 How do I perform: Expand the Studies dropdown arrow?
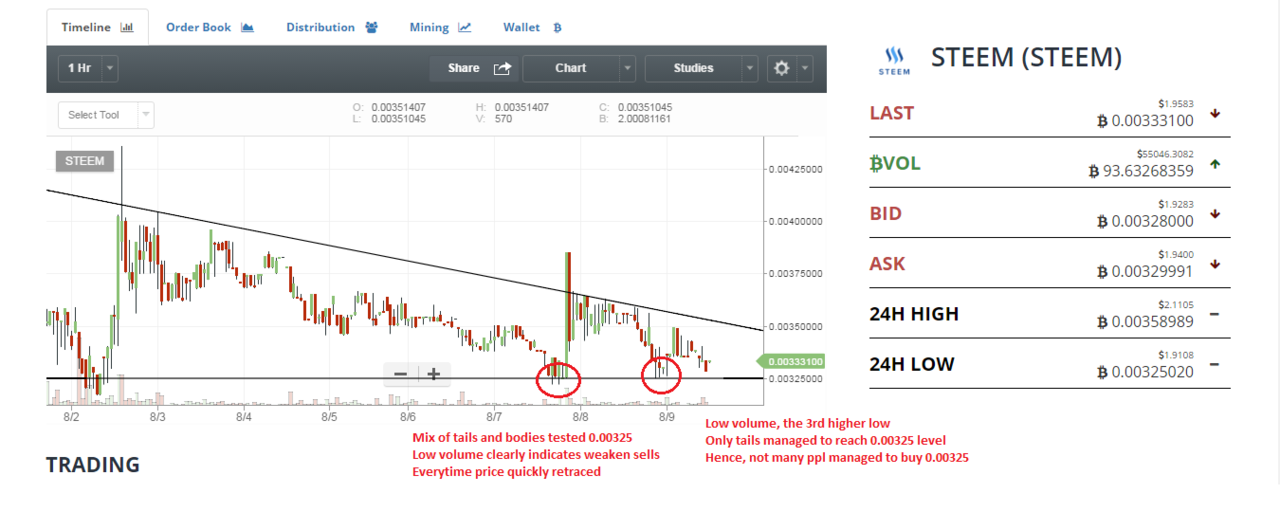(750, 68)
